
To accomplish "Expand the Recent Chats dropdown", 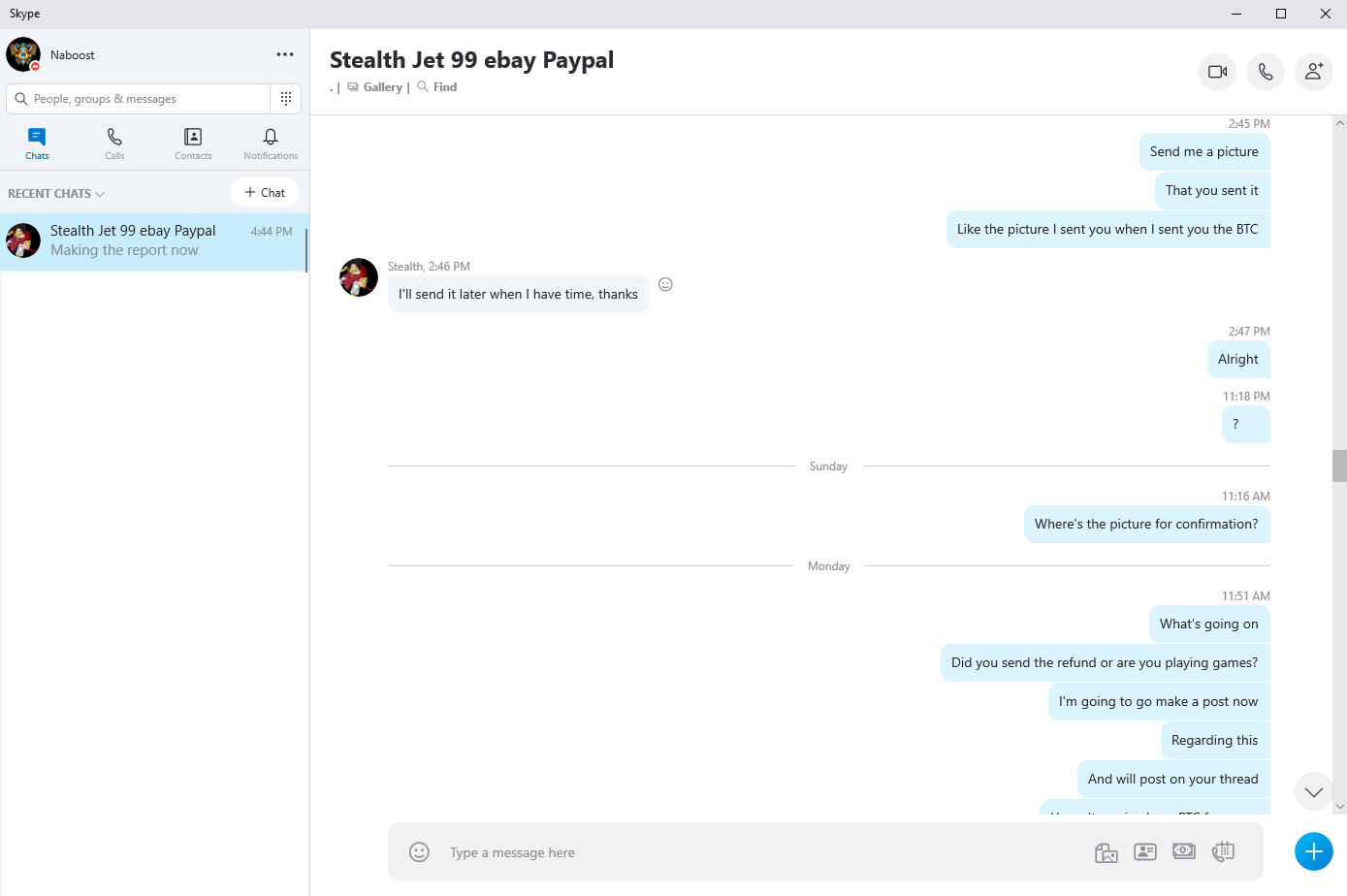I will (56, 194).
